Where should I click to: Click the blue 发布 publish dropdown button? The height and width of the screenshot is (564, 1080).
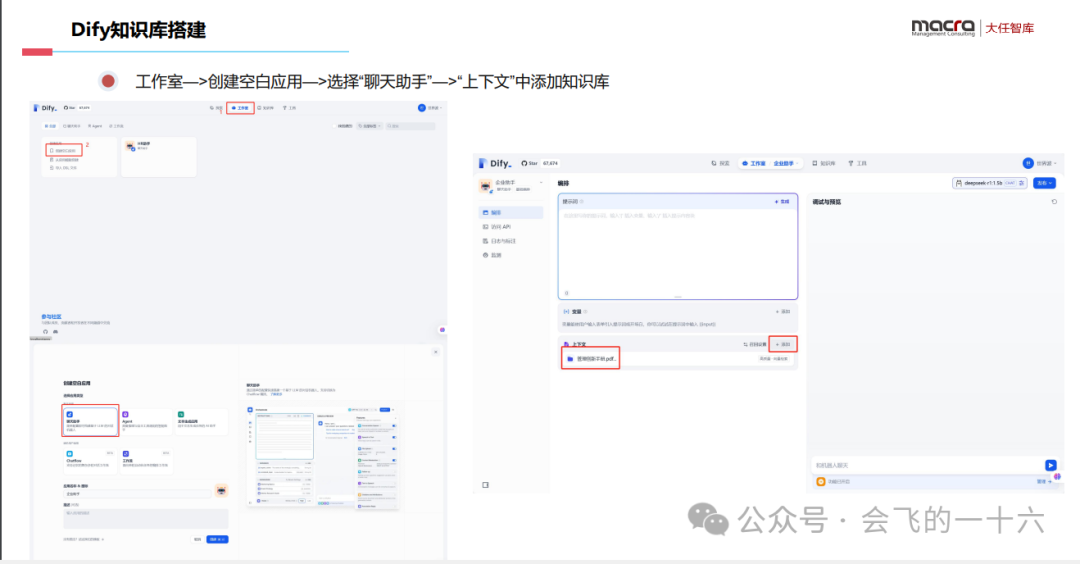[1044, 183]
